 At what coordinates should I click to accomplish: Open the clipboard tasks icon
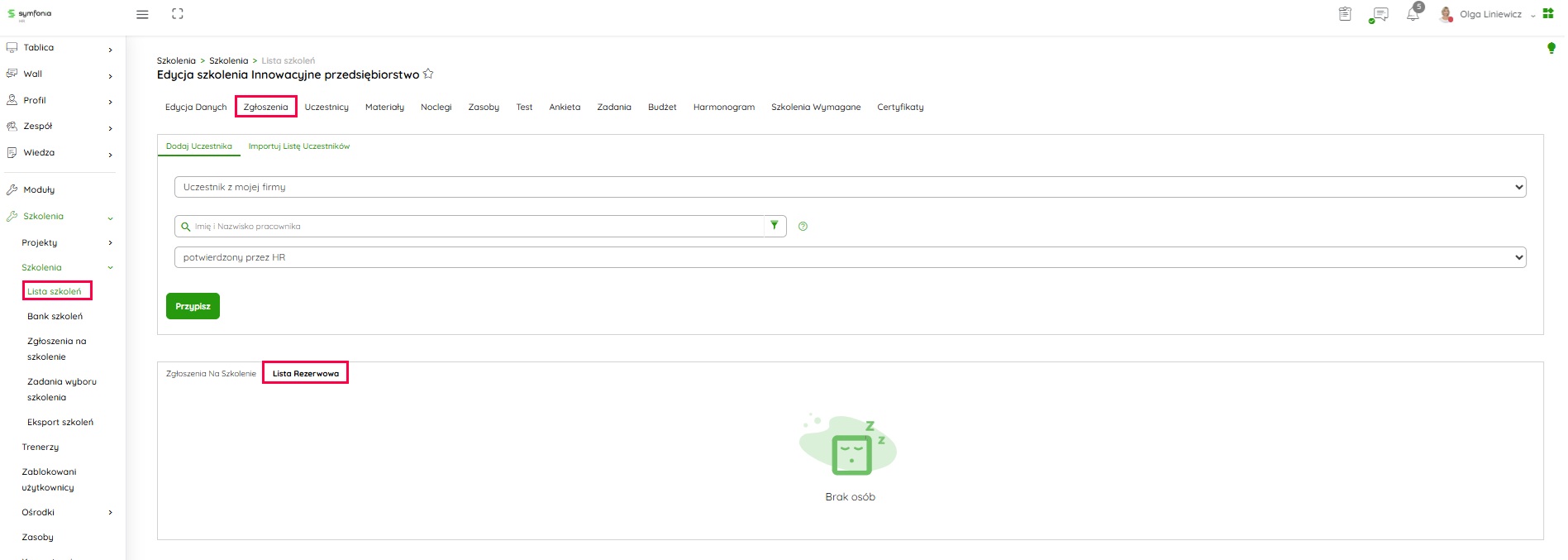click(1345, 14)
